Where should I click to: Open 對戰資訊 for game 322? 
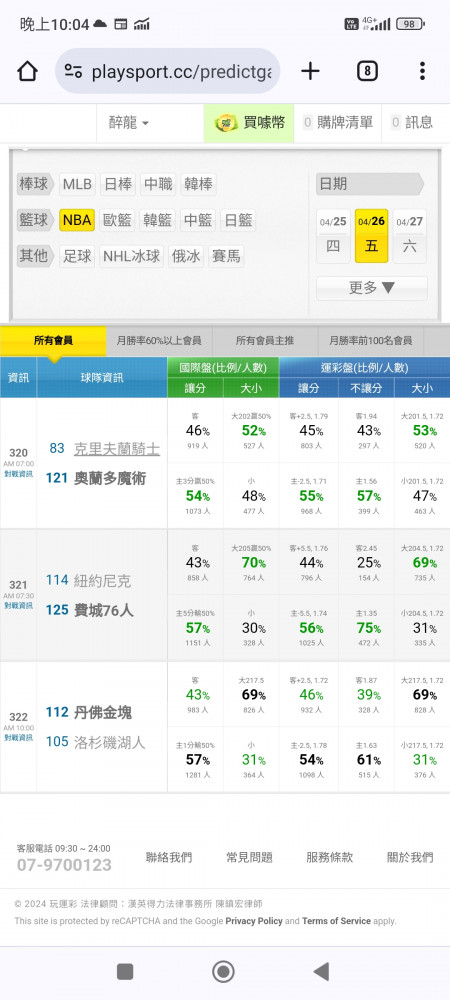point(18,738)
